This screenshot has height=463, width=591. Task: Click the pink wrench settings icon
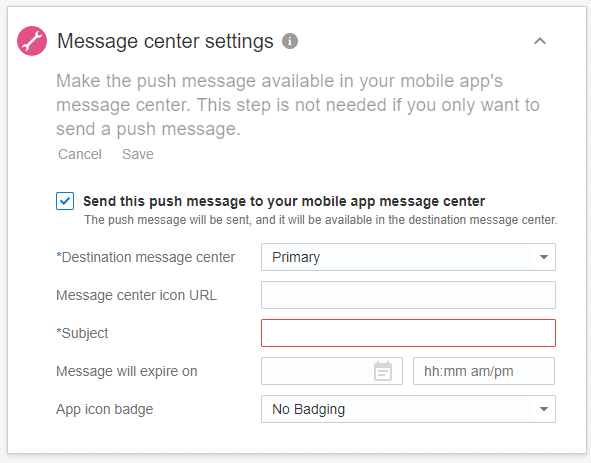pyautogui.click(x=32, y=41)
